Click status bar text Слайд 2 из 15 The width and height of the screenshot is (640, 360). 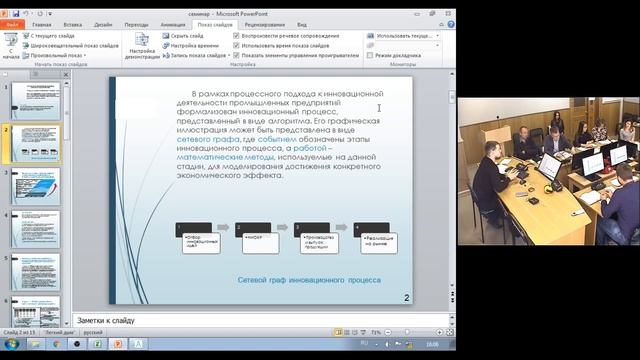click(x=19, y=333)
